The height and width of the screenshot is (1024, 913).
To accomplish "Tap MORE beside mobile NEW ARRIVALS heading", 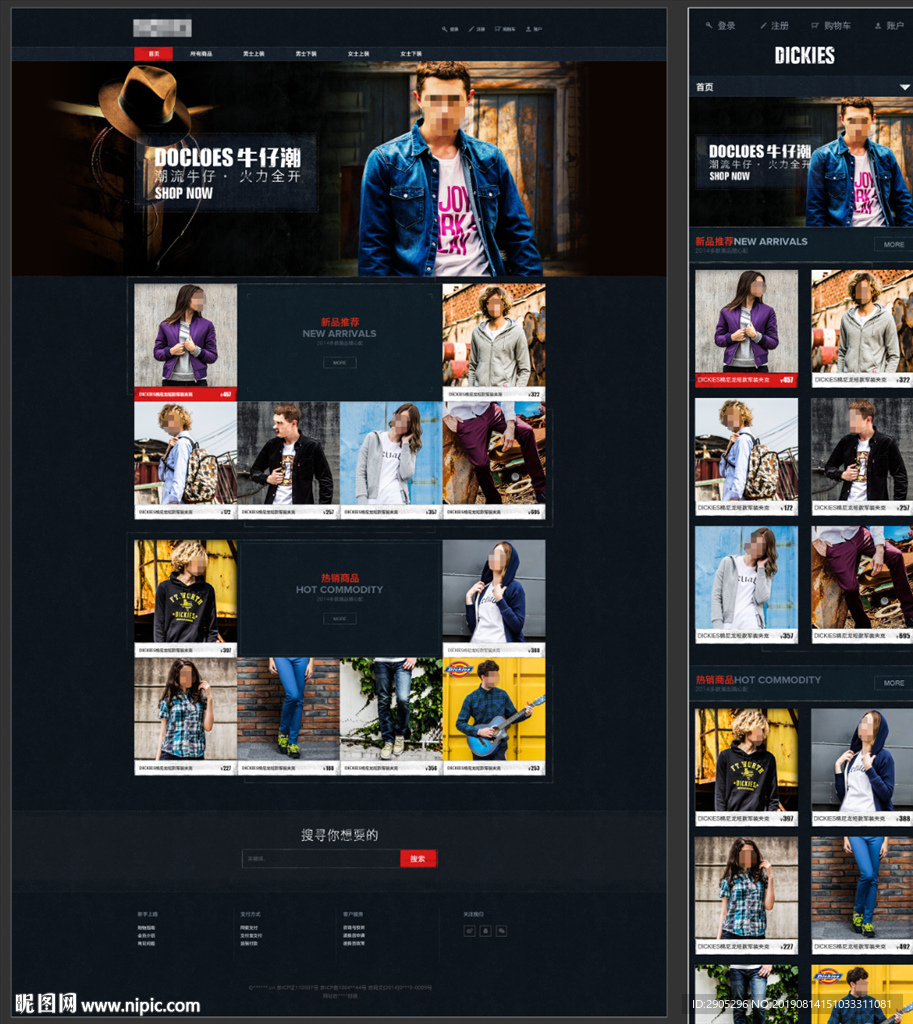I will click(x=893, y=244).
